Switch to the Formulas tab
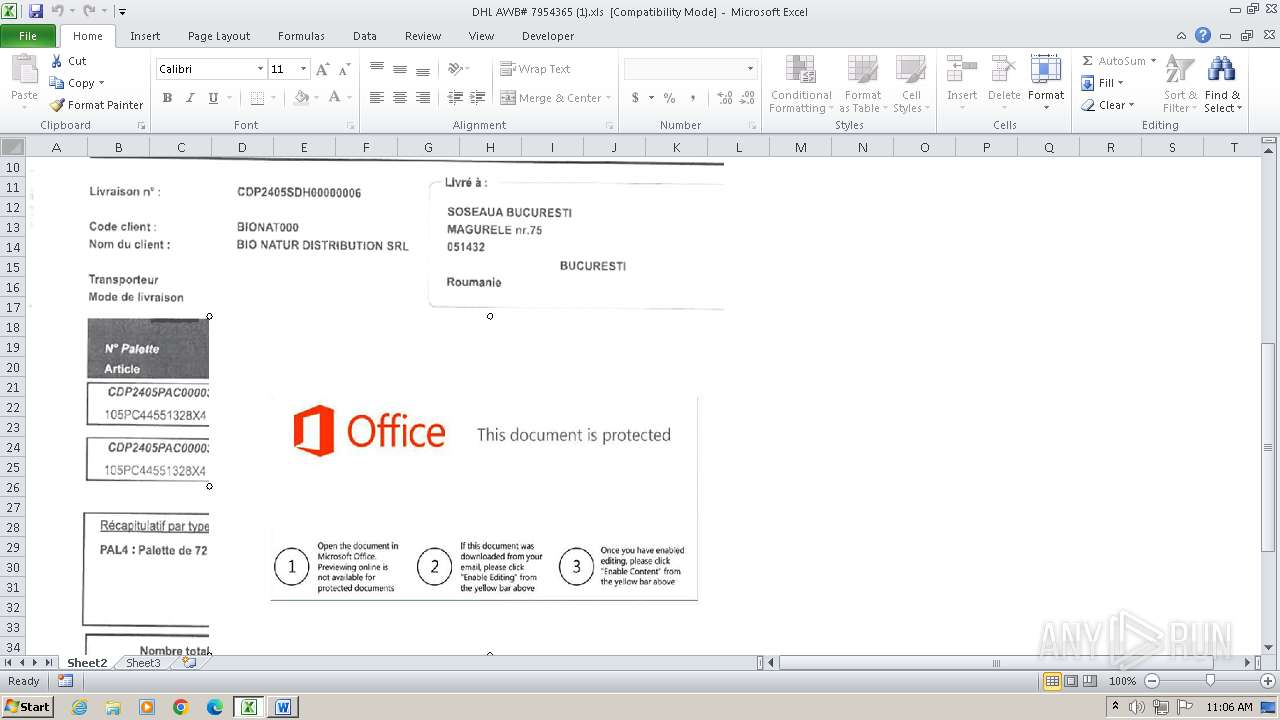 (301, 36)
